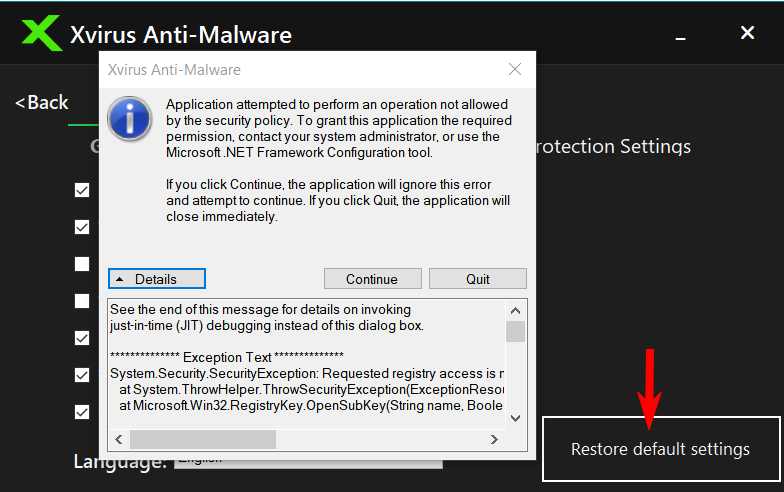Click Restore default settings

(660, 449)
